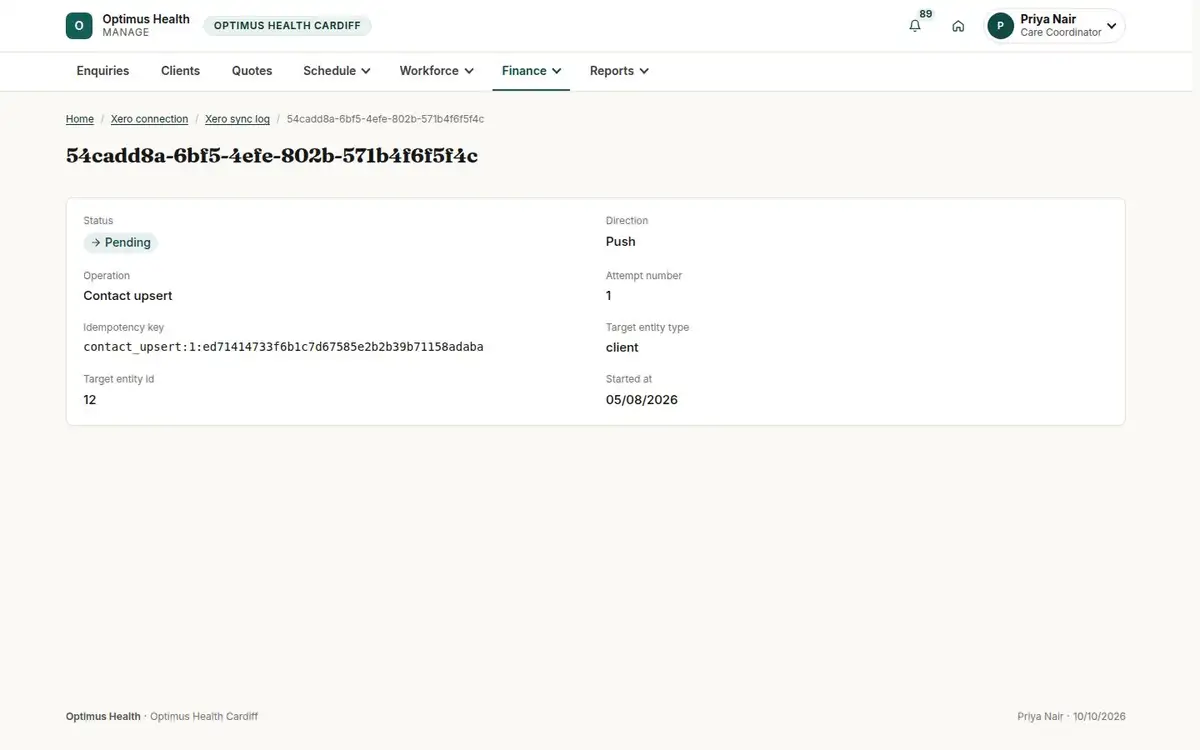This screenshot has height=750, width=1200.
Task: Expand the Priya Nair account menu chevron
Action: tap(1111, 26)
